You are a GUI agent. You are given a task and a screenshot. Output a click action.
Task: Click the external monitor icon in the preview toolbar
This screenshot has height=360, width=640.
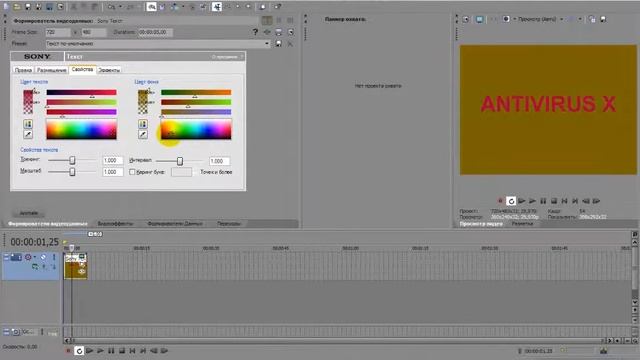(x=479, y=19)
